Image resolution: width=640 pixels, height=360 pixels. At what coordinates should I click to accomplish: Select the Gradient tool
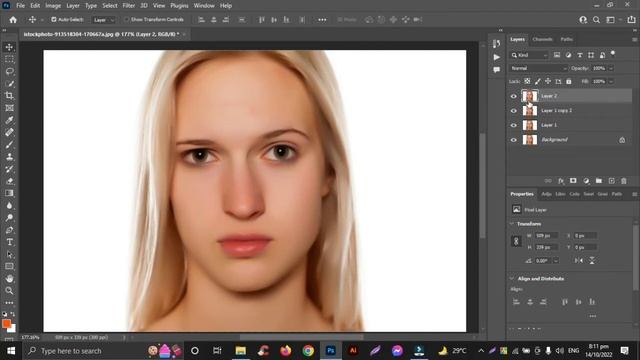(9, 193)
